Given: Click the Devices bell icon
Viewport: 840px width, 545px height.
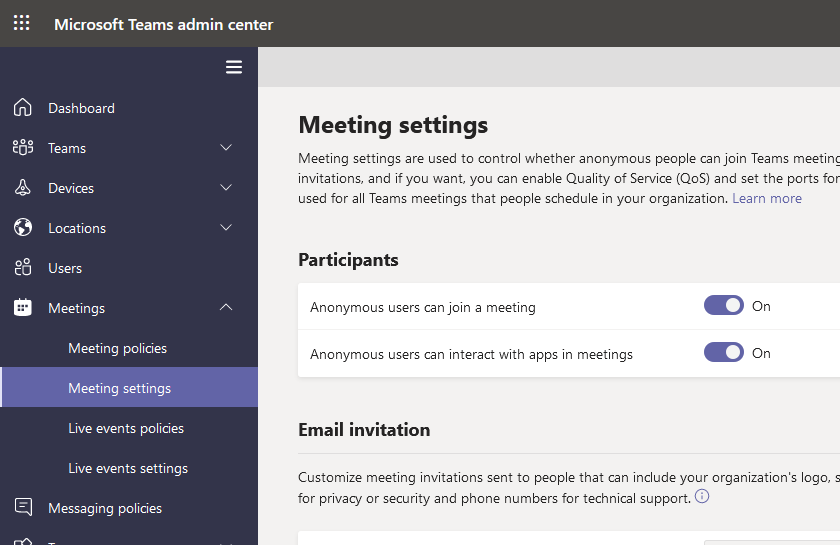Looking at the screenshot, I should click(x=23, y=188).
